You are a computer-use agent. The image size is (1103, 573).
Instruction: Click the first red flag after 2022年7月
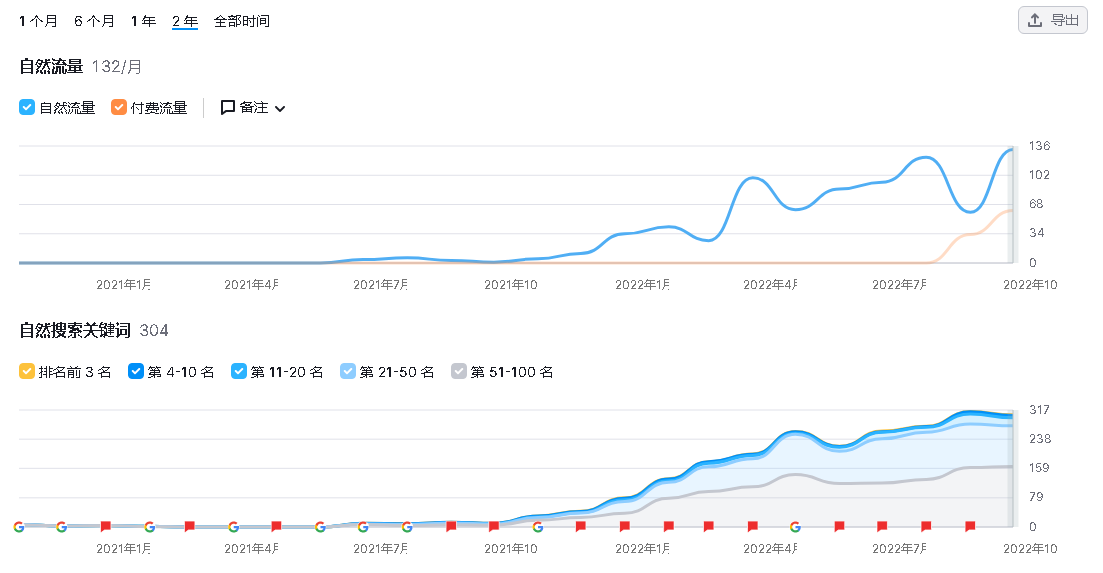point(926,526)
